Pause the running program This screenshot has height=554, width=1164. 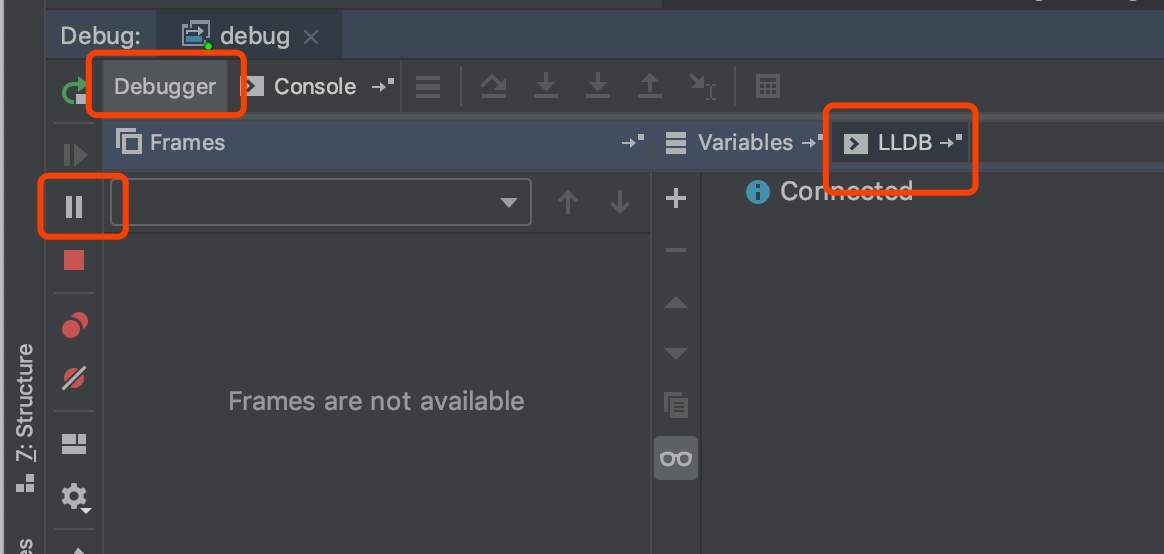click(74, 207)
